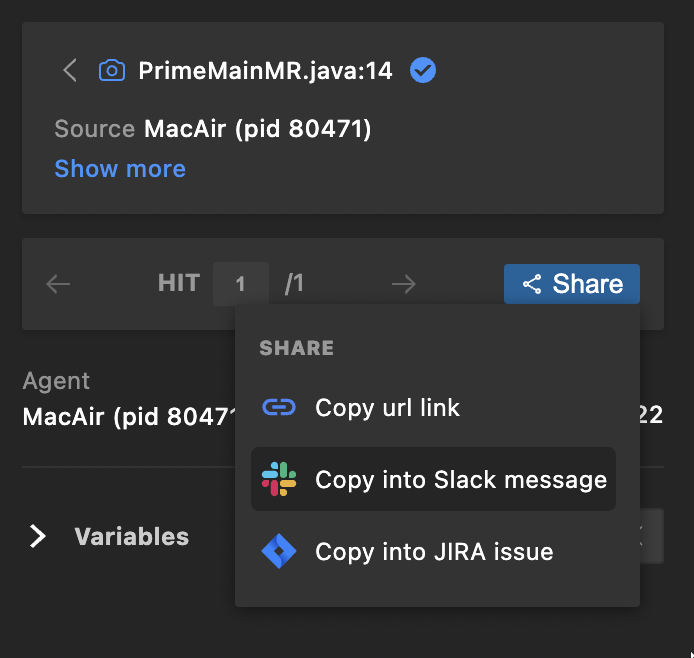This screenshot has width=694, height=658.
Task: Click the Slack logo icon
Action: (x=279, y=479)
